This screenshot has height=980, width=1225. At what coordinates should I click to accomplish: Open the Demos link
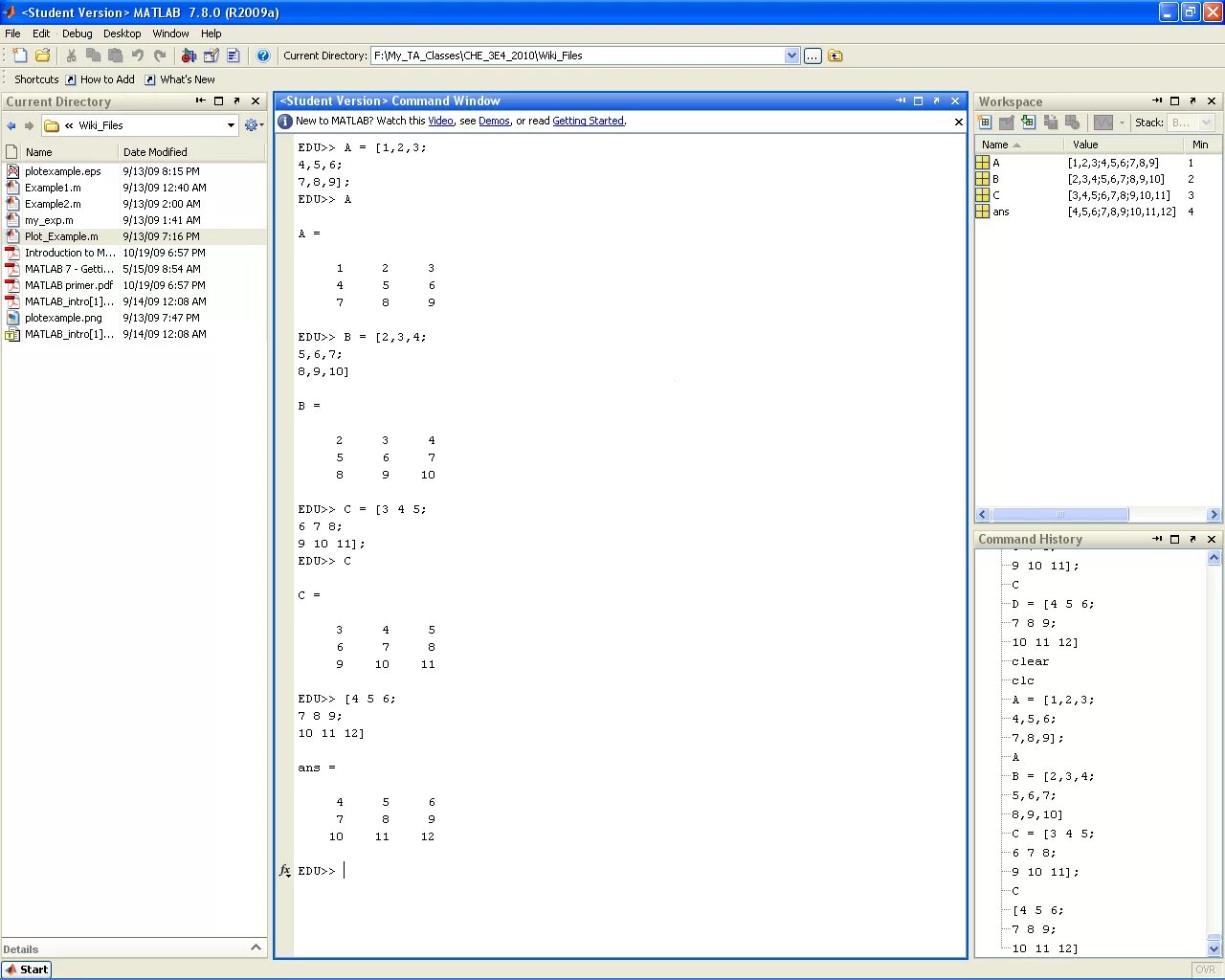[494, 121]
